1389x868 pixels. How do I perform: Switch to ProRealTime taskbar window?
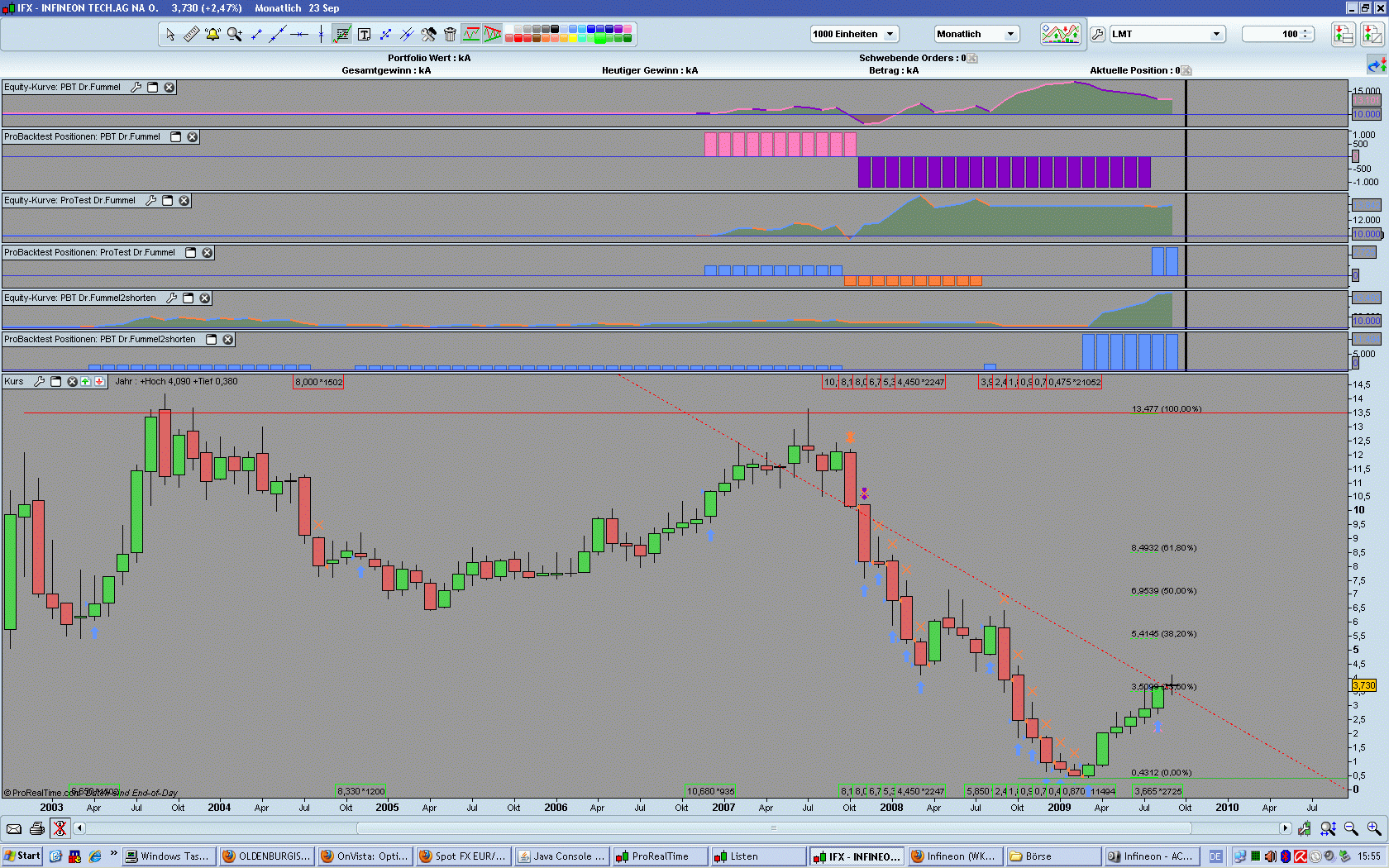coord(661,856)
